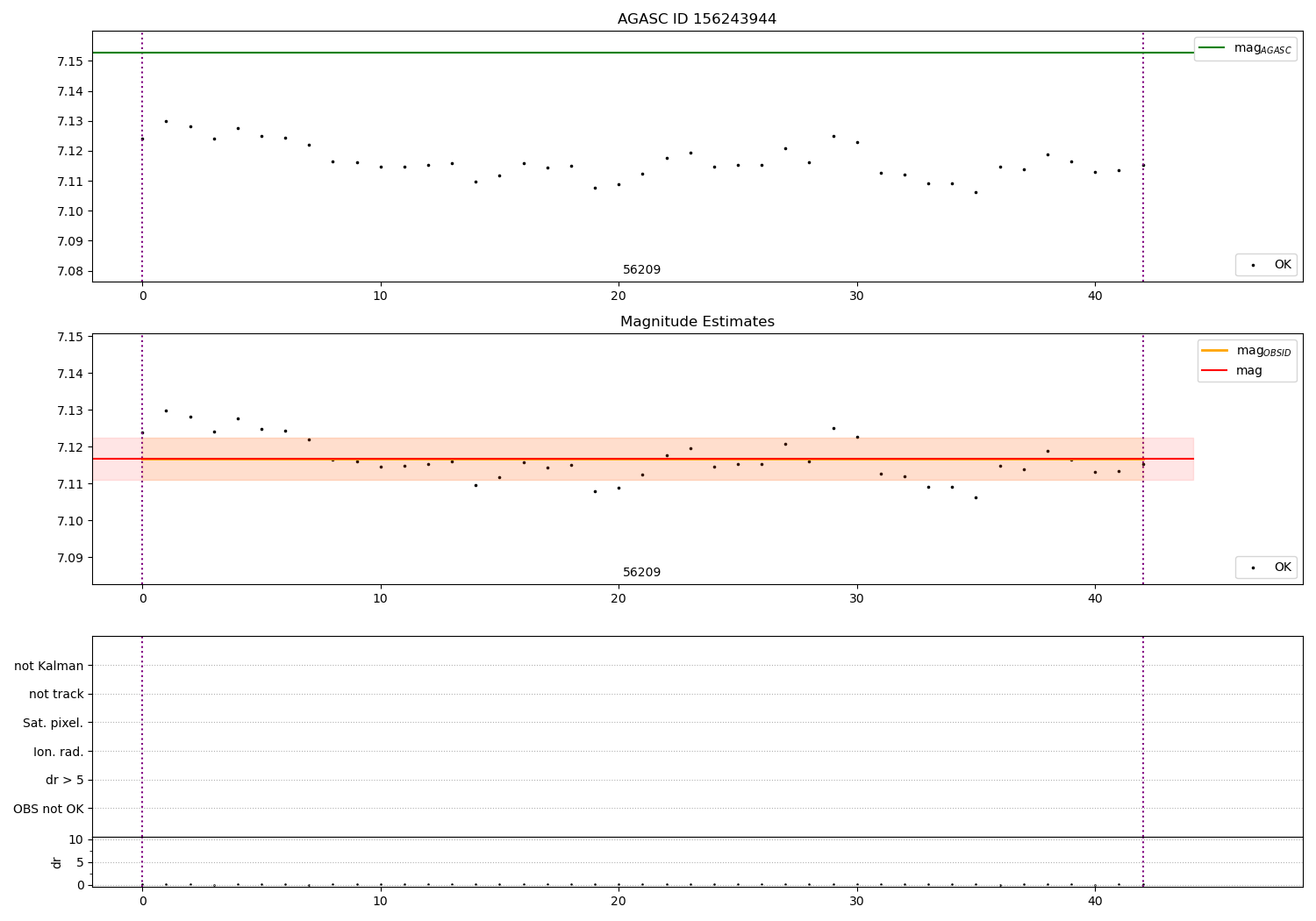The height and width of the screenshot is (921, 1316).
Task: Click the 'Sat. pixel.' axis label
Action: pyautogui.click(x=54, y=724)
